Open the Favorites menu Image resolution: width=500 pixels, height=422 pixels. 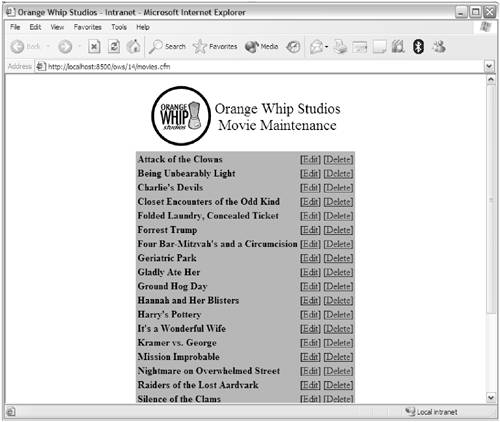(88, 27)
